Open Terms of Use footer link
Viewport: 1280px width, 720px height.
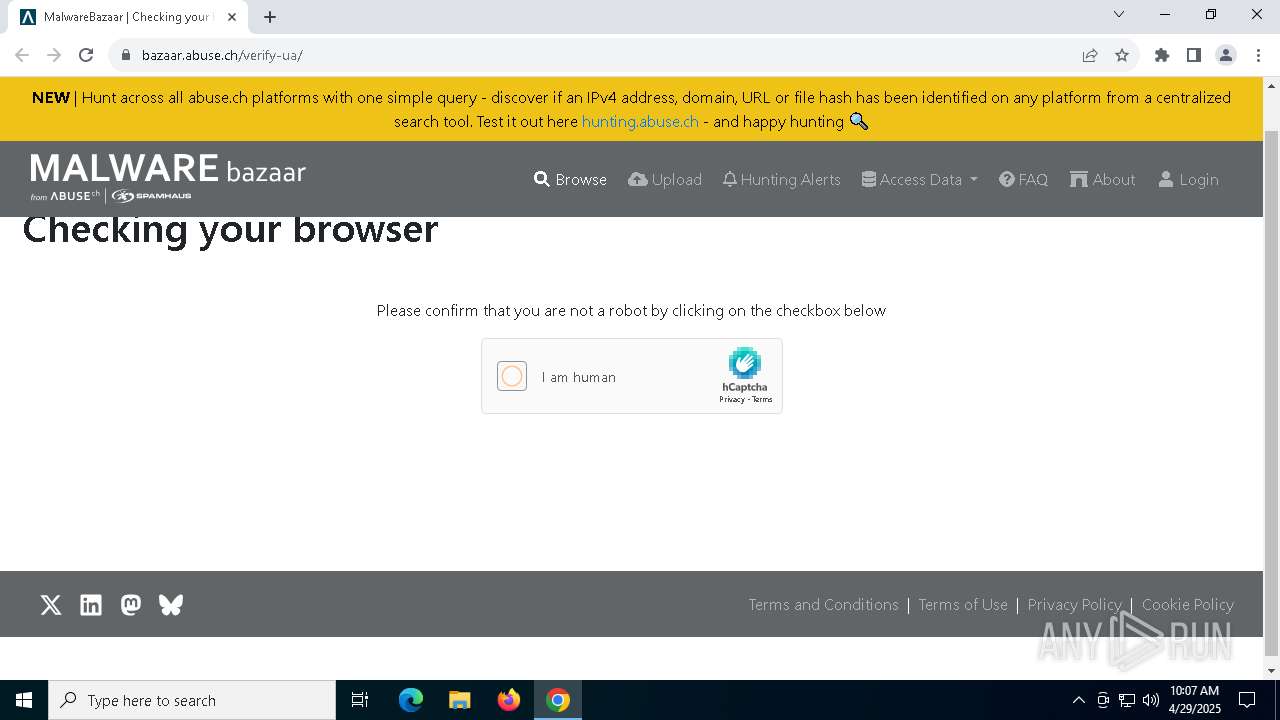[963, 604]
